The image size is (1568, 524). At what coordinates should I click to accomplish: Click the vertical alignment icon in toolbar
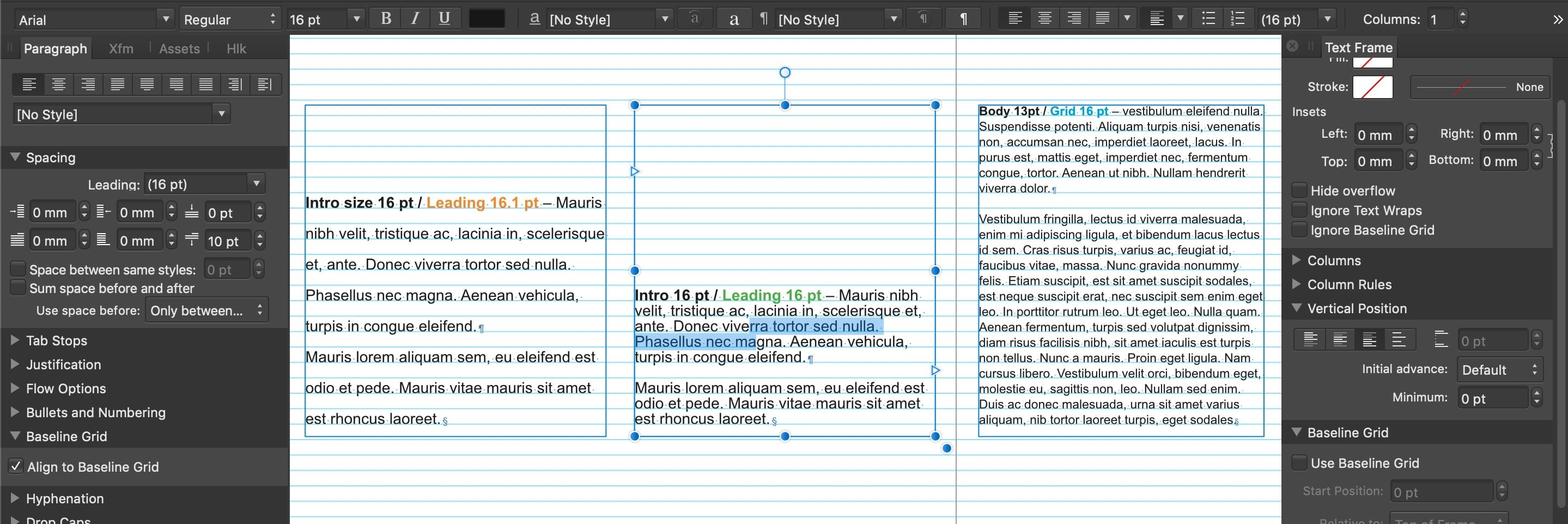(1157, 19)
